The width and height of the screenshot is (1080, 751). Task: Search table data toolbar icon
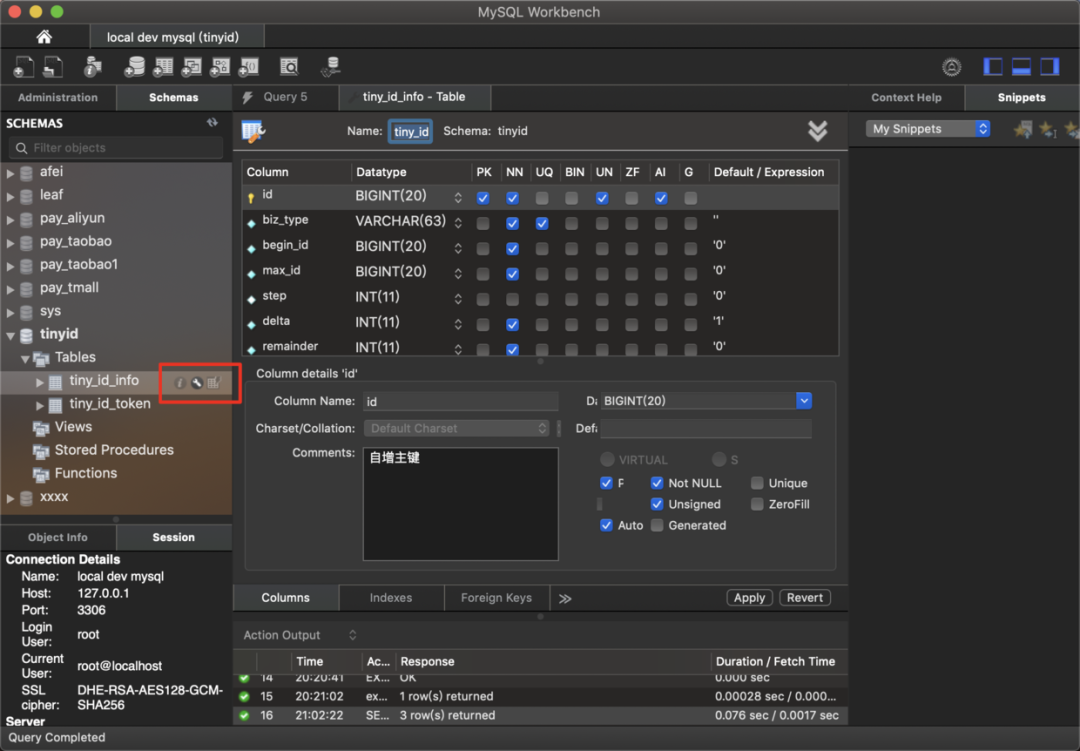pos(289,67)
